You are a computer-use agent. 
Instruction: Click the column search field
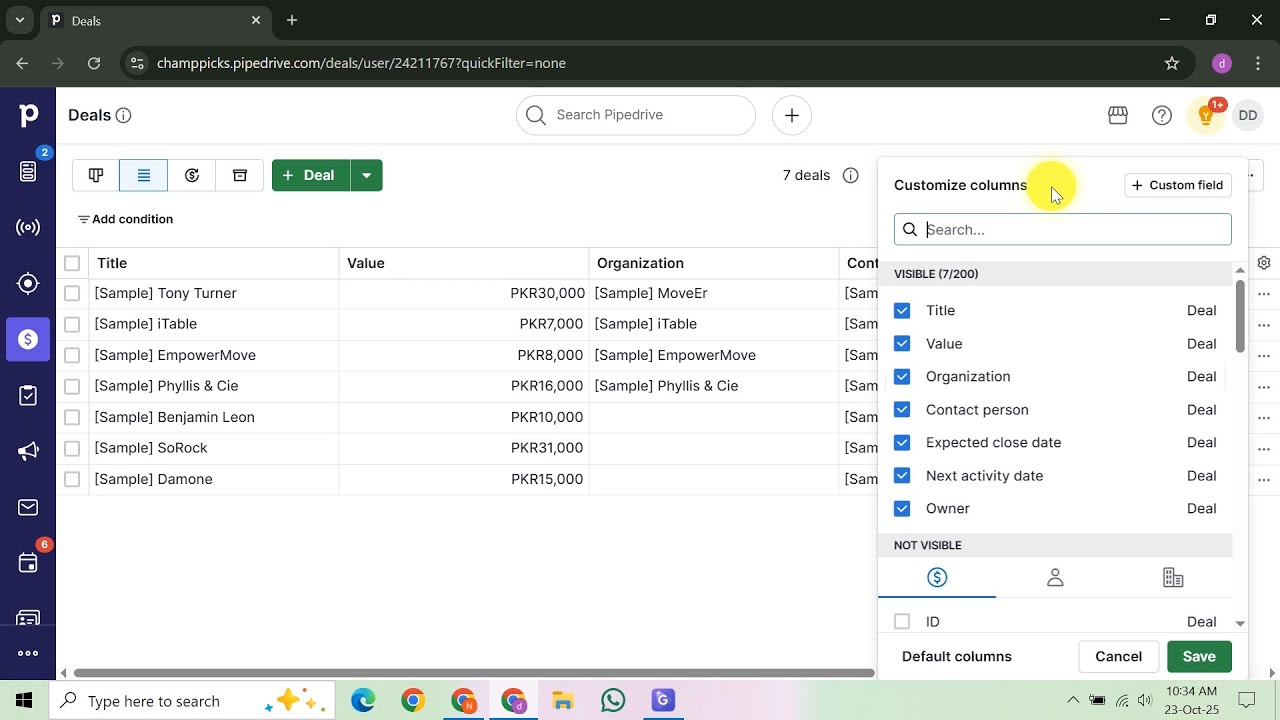tap(1063, 229)
